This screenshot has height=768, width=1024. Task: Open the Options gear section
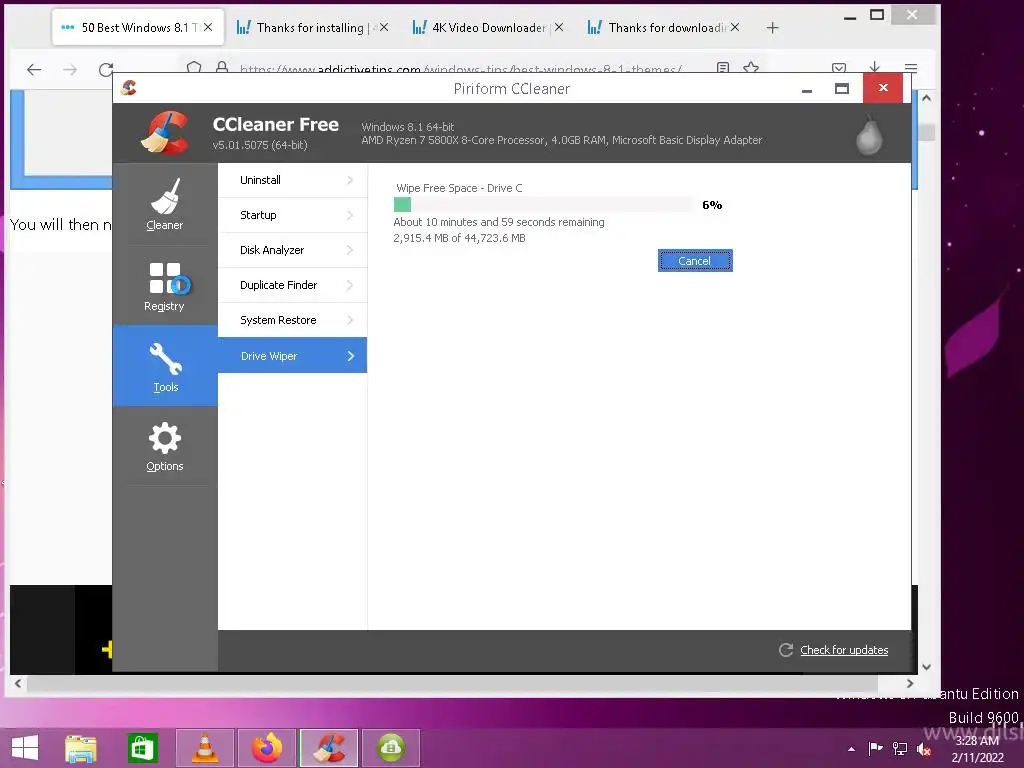tap(165, 446)
